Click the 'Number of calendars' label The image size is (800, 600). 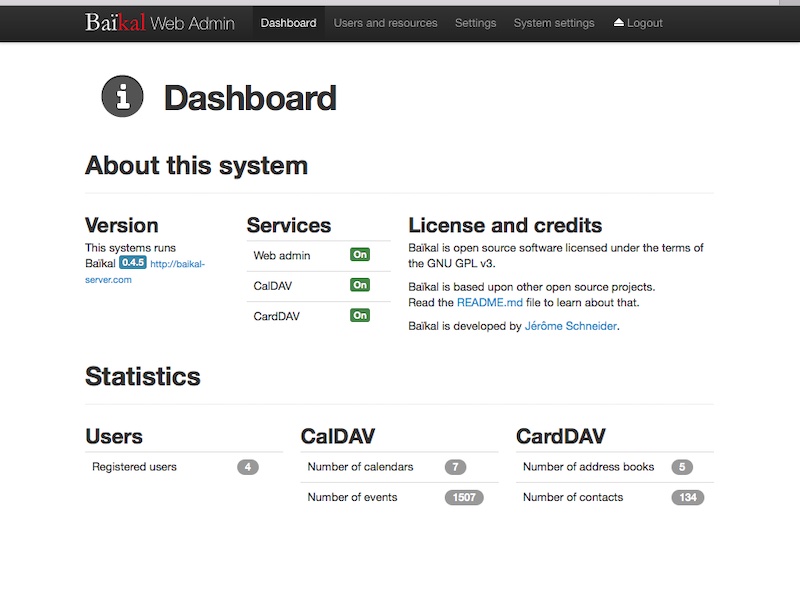click(x=360, y=467)
